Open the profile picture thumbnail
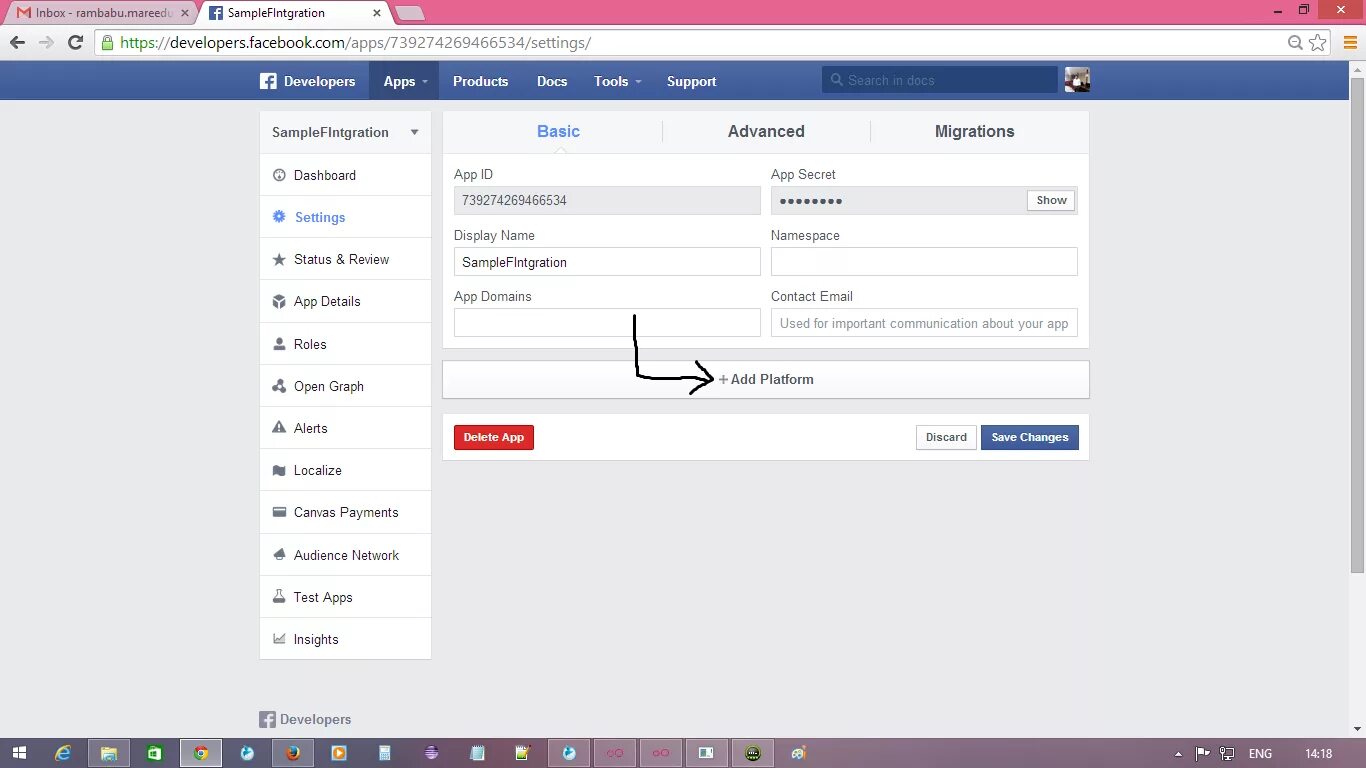This screenshot has height=768, width=1366. pyautogui.click(x=1077, y=80)
